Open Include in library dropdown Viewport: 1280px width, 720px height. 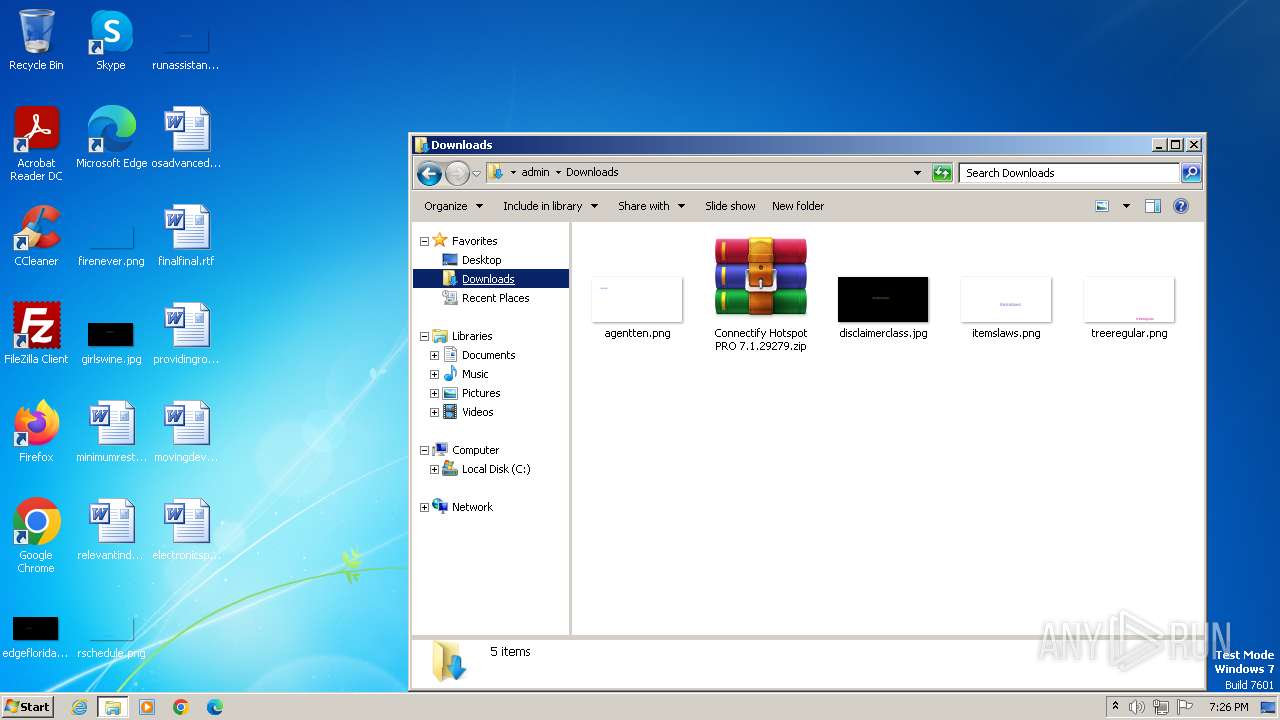pos(550,206)
